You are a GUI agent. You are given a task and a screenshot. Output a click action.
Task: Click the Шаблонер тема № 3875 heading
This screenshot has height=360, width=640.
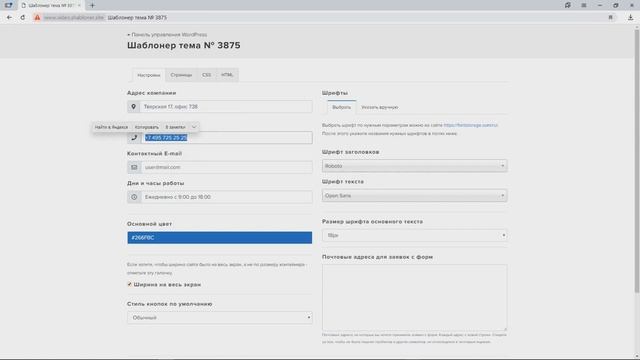[x=184, y=45]
